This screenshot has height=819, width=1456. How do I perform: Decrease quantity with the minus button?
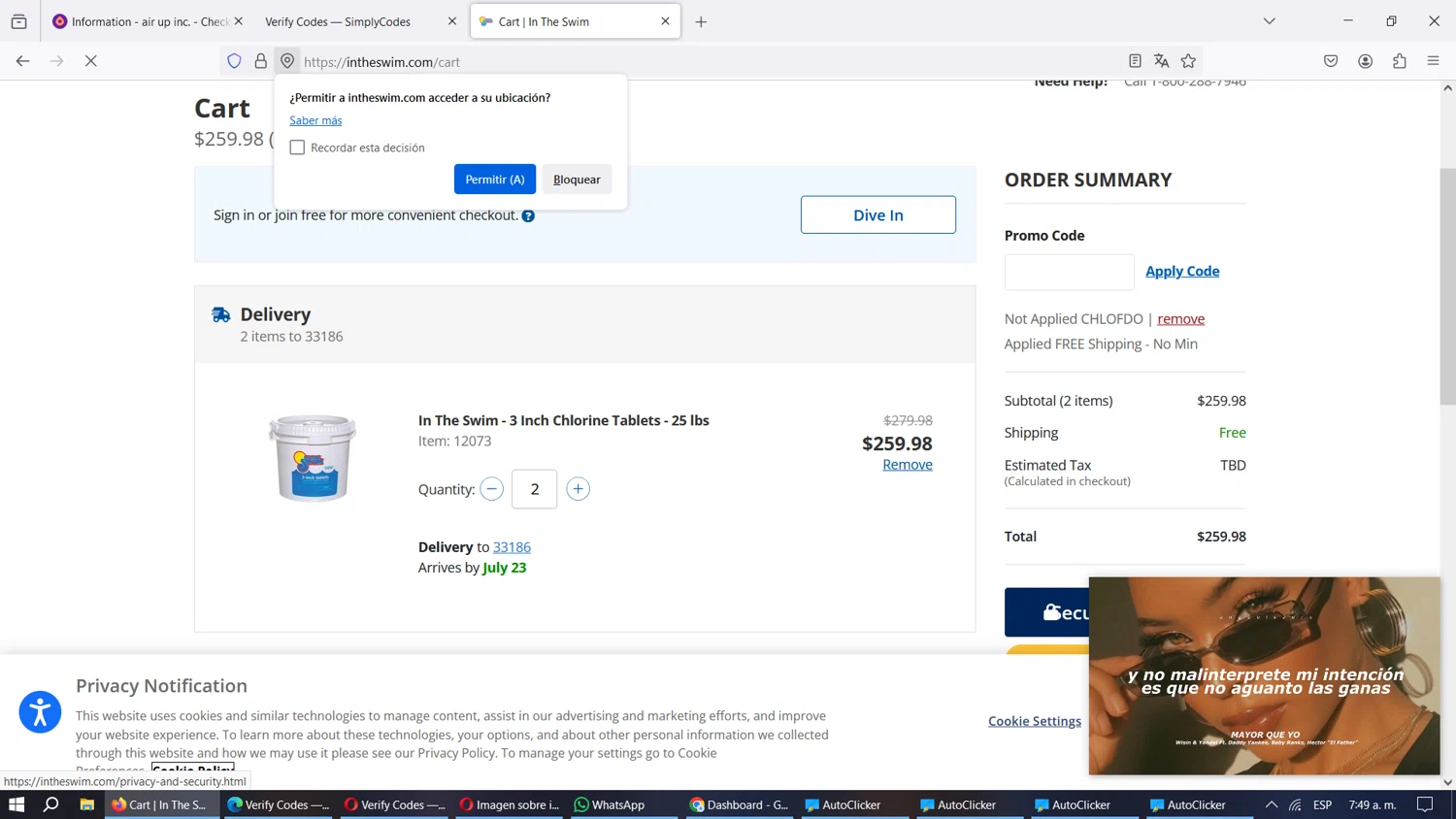point(492,489)
